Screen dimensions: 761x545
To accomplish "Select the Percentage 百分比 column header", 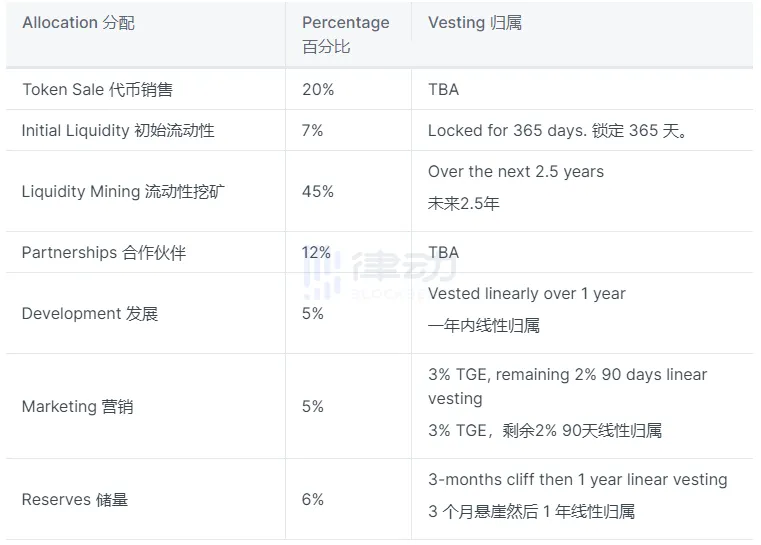I will 345,34.
